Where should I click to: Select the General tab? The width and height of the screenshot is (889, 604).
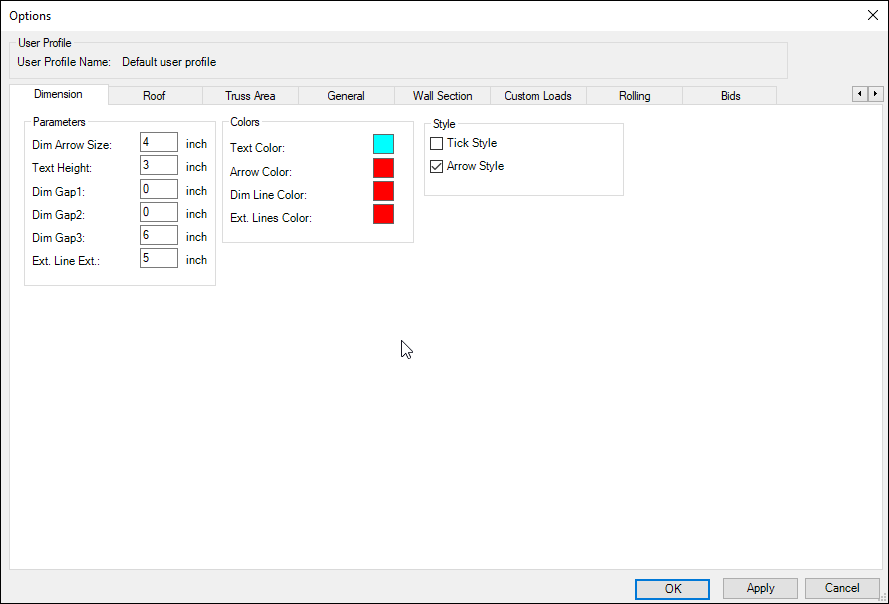[x=346, y=96]
